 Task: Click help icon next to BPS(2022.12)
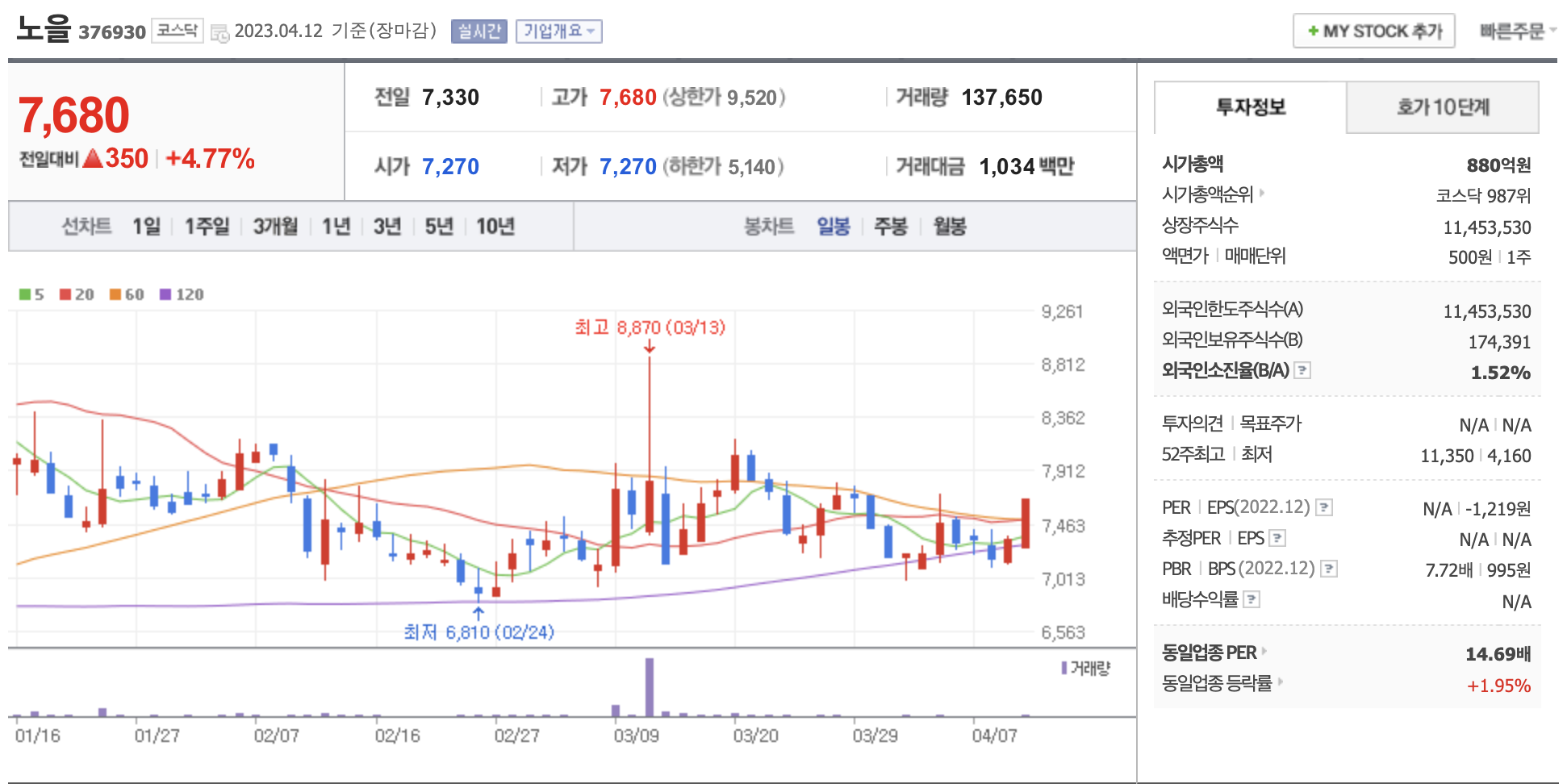pyautogui.click(x=1329, y=569)
